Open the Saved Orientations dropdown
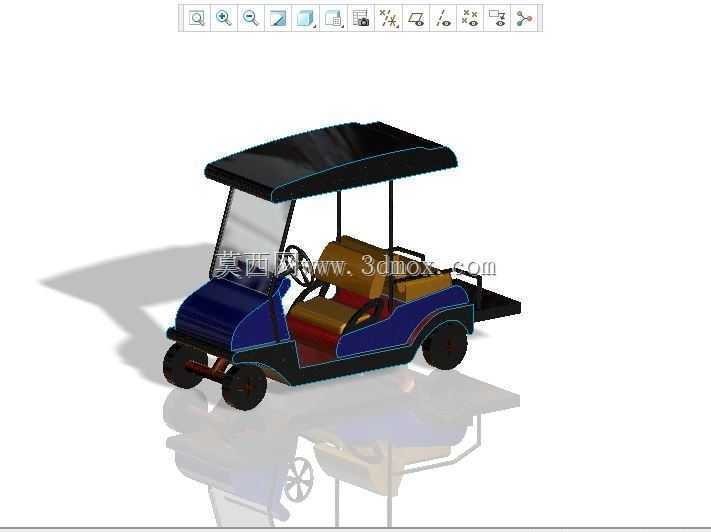Screen dimensions: 711x532 click(x=334, y=19)
